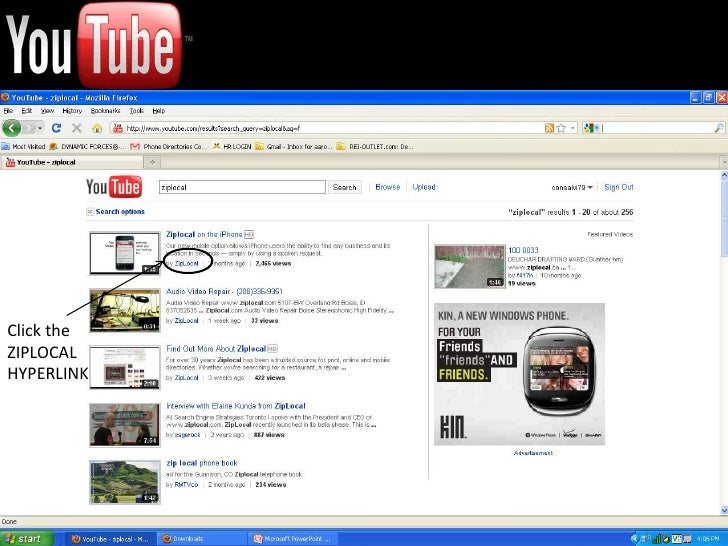Open the address bar history dropdown
Image resolution: width=728 pixels, height=546 pixels.
tap(573, 128)
